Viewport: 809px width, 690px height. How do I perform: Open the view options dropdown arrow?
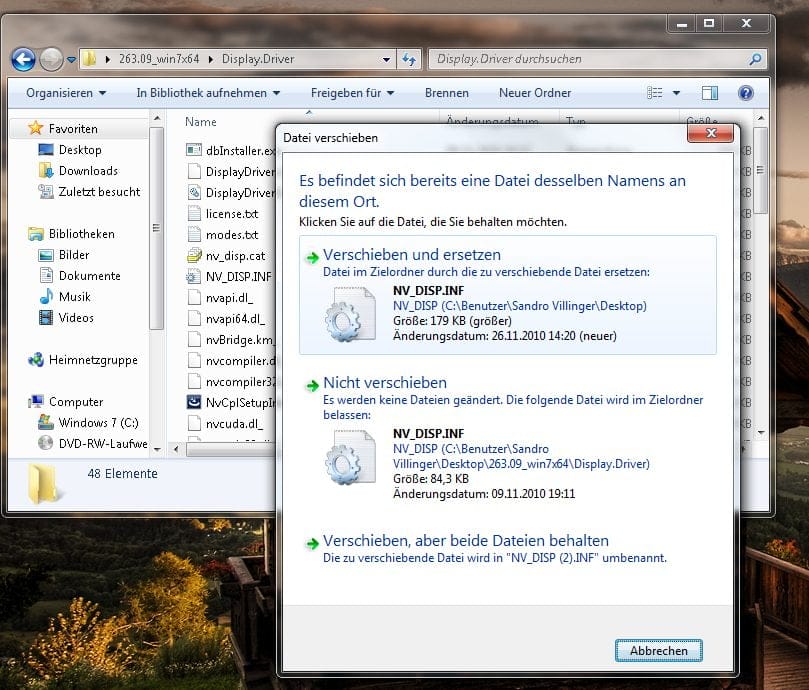[677, 93]
